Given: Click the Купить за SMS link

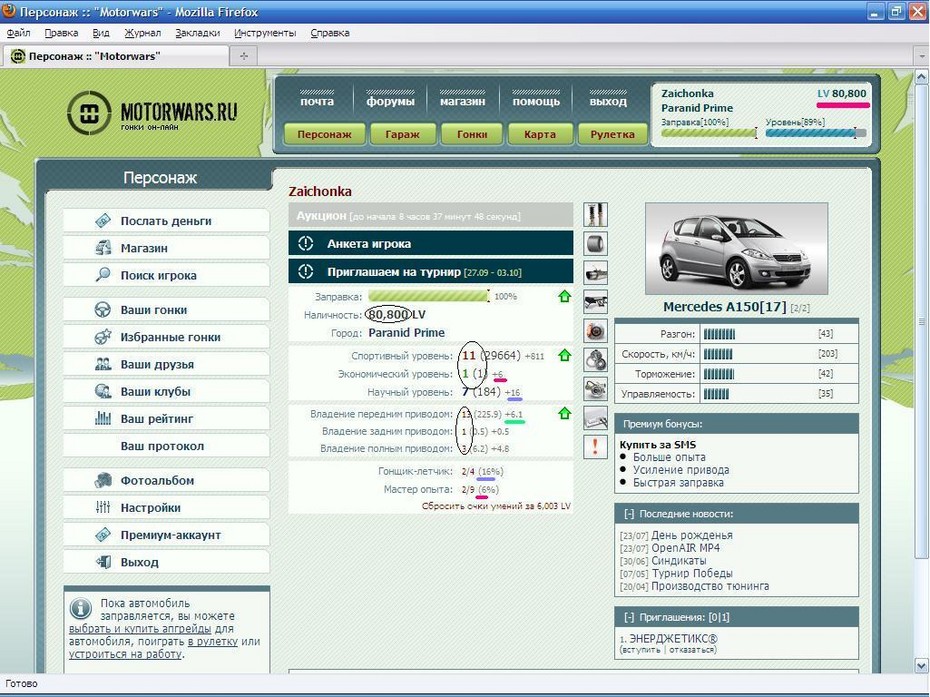Looking at the screenshot, I should coord(658,444).
